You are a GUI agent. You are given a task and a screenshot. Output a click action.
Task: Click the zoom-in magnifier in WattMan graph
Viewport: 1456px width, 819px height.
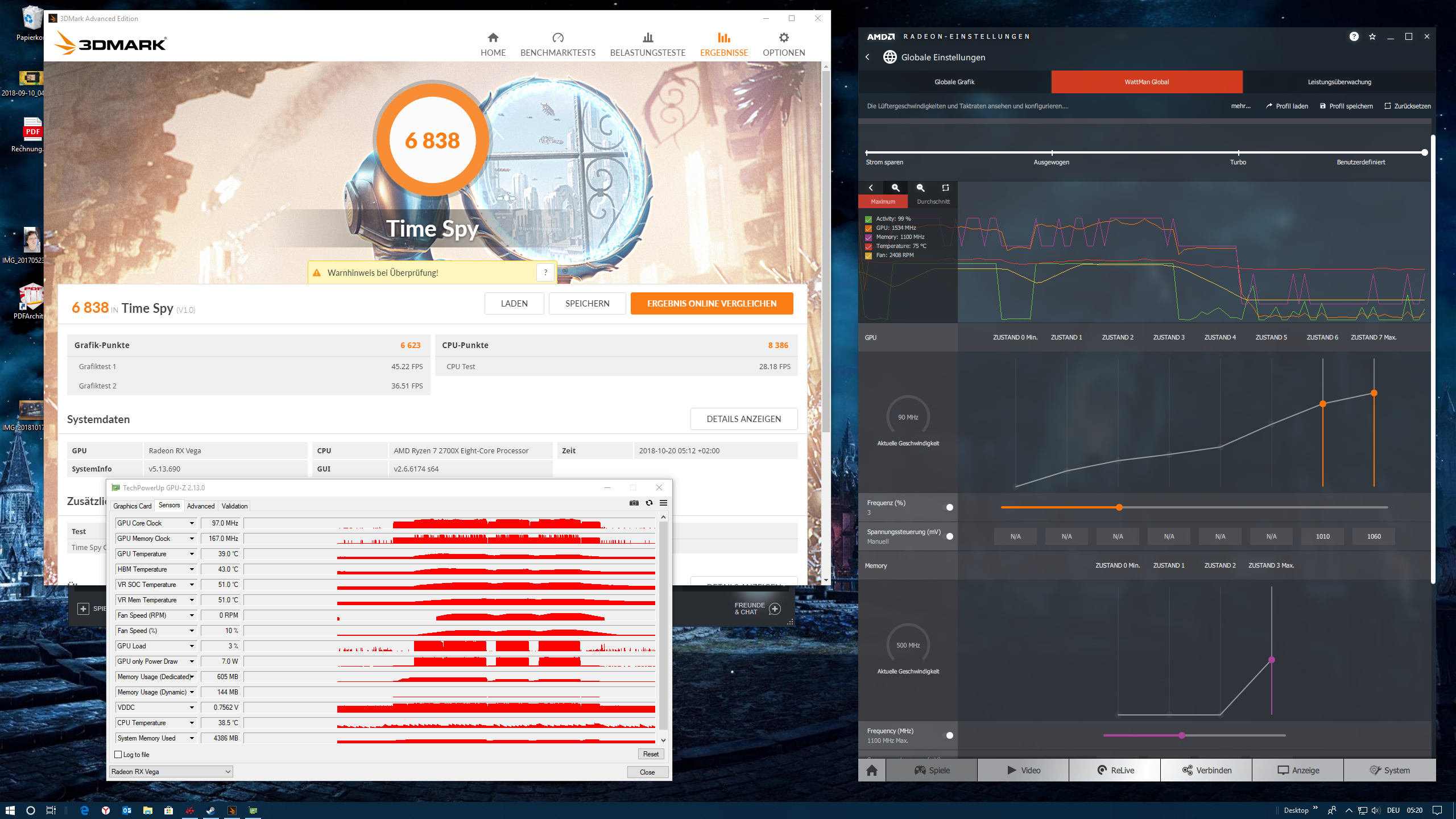coord(895,188)
